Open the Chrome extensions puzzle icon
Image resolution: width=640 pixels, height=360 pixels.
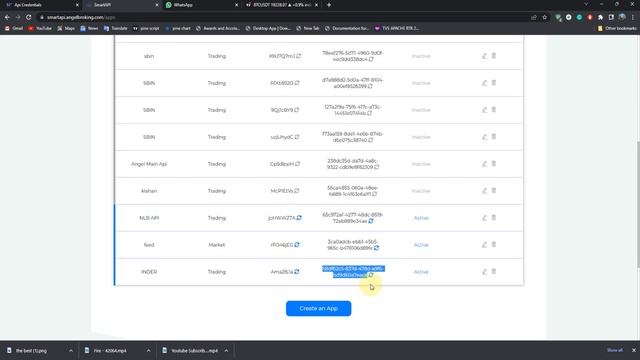pos(600,17)
